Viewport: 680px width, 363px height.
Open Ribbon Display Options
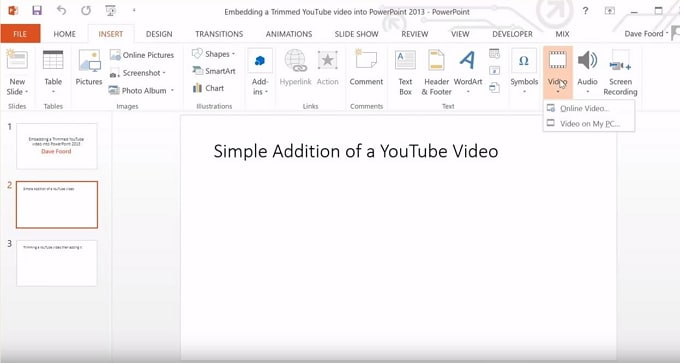pos(610,11)
